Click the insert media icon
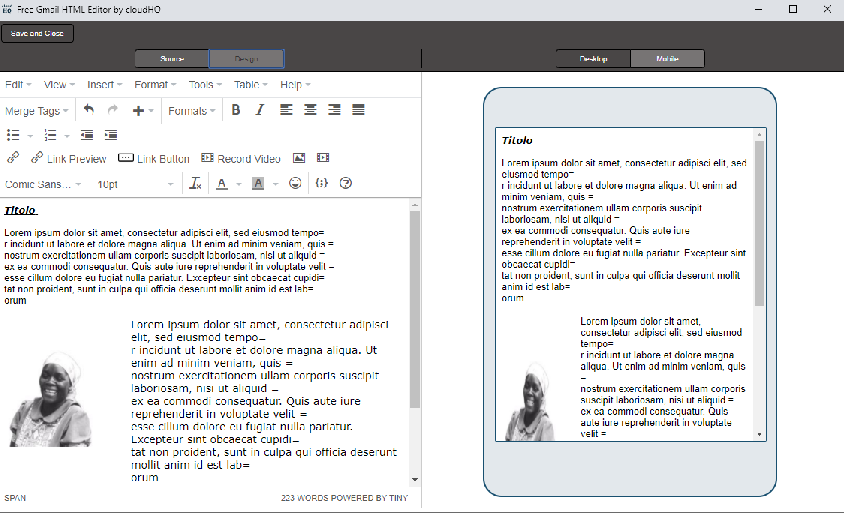850x514 pixels. [x=323, y=158]
